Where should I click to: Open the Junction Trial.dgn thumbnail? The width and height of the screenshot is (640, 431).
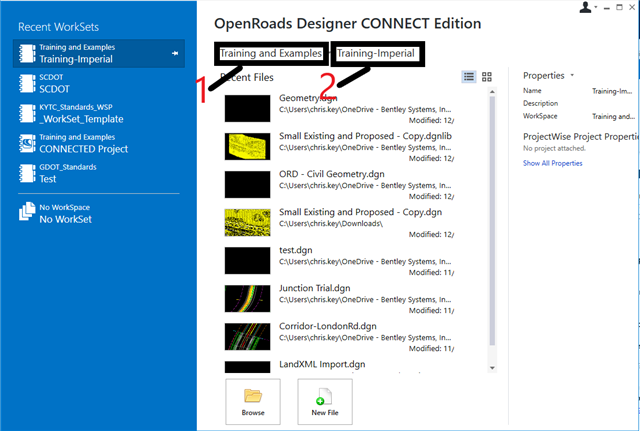point(247,298)
